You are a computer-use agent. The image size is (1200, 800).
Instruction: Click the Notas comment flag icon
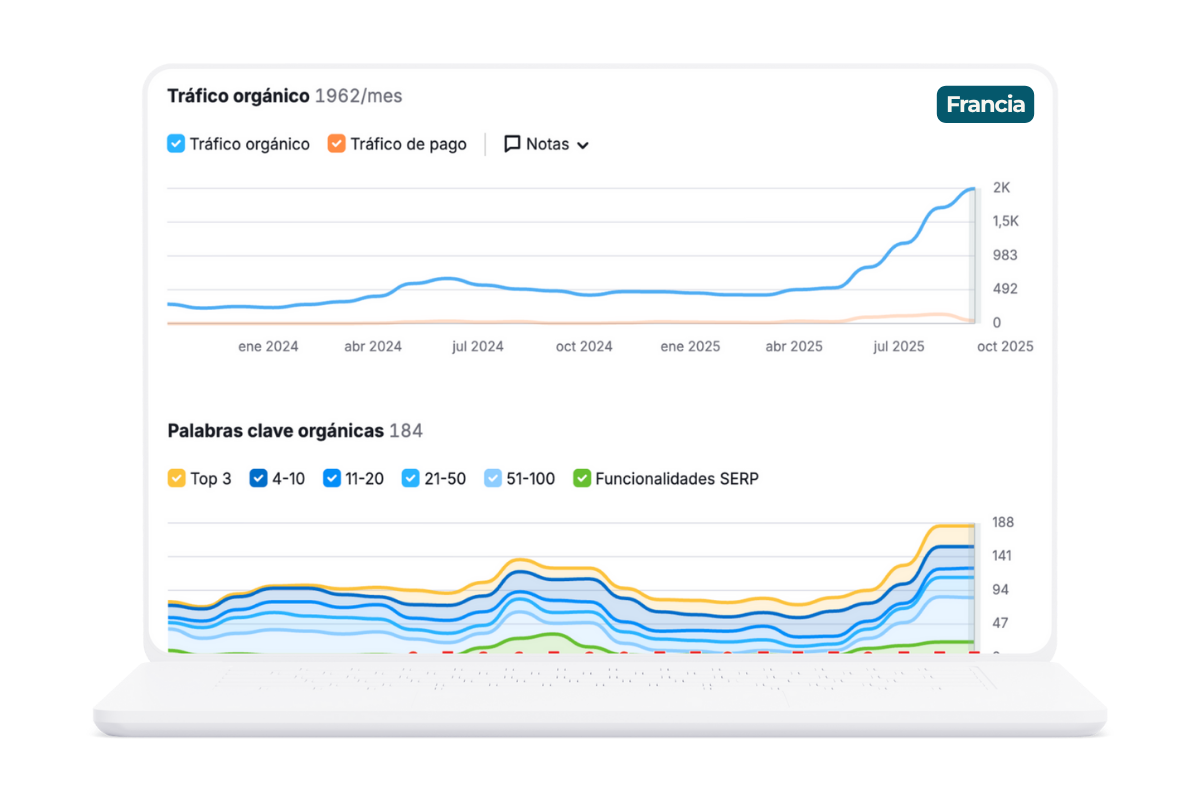512,143
